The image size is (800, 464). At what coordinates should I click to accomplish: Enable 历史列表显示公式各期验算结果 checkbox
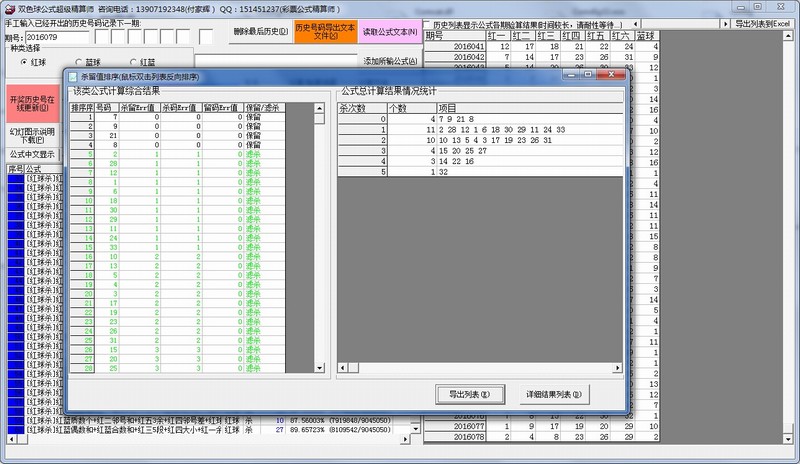tap(427, 23)
